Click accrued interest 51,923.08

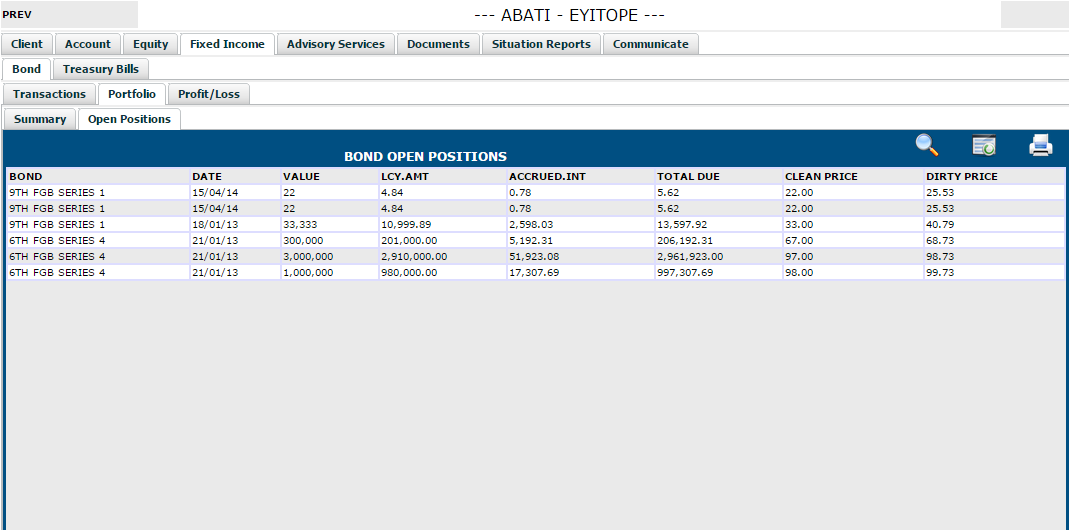[581, 256]
